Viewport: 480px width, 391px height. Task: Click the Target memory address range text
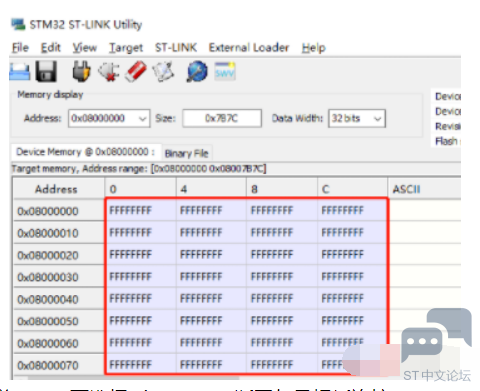[x=139, y=169]
